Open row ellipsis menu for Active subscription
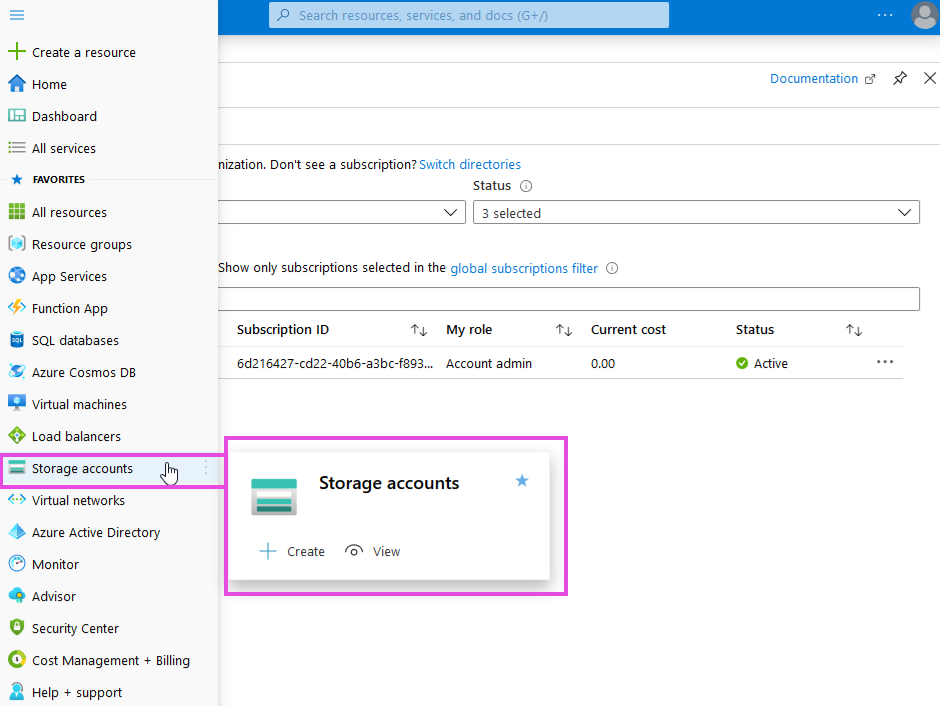The height and width of the screenshot is (706, 940). [x=885, y=362]
